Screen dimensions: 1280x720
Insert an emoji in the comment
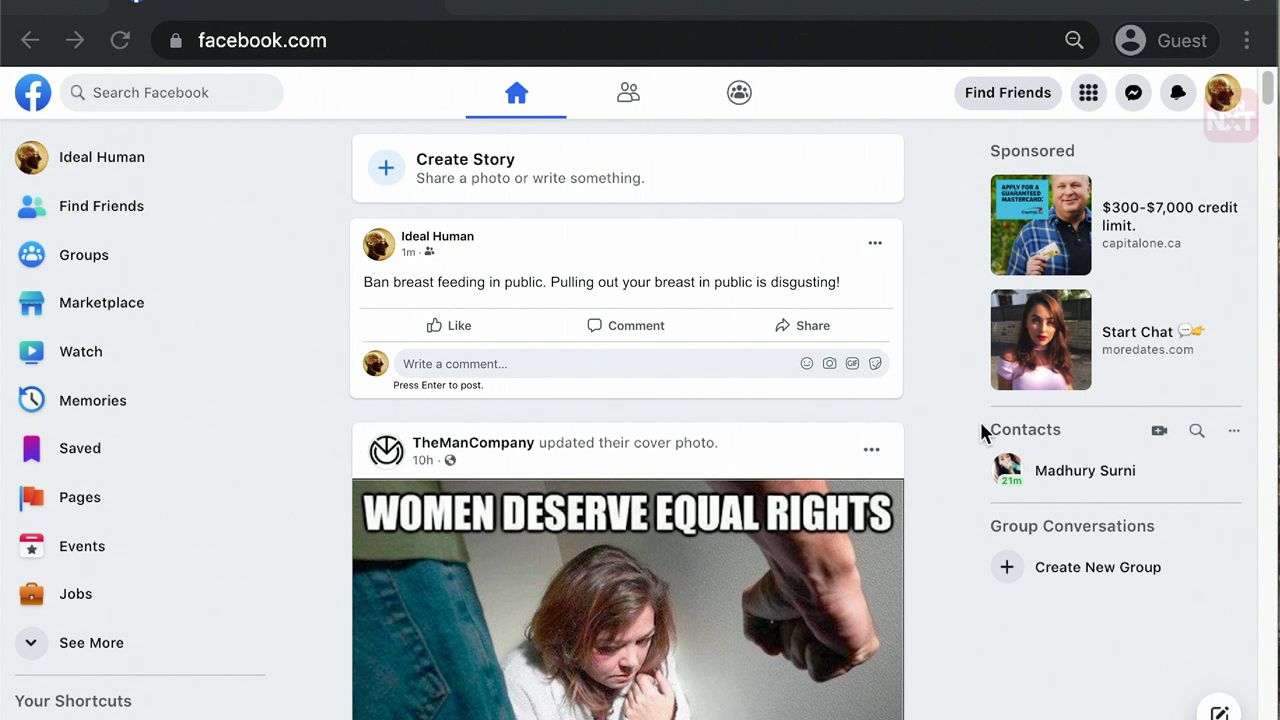807,364
